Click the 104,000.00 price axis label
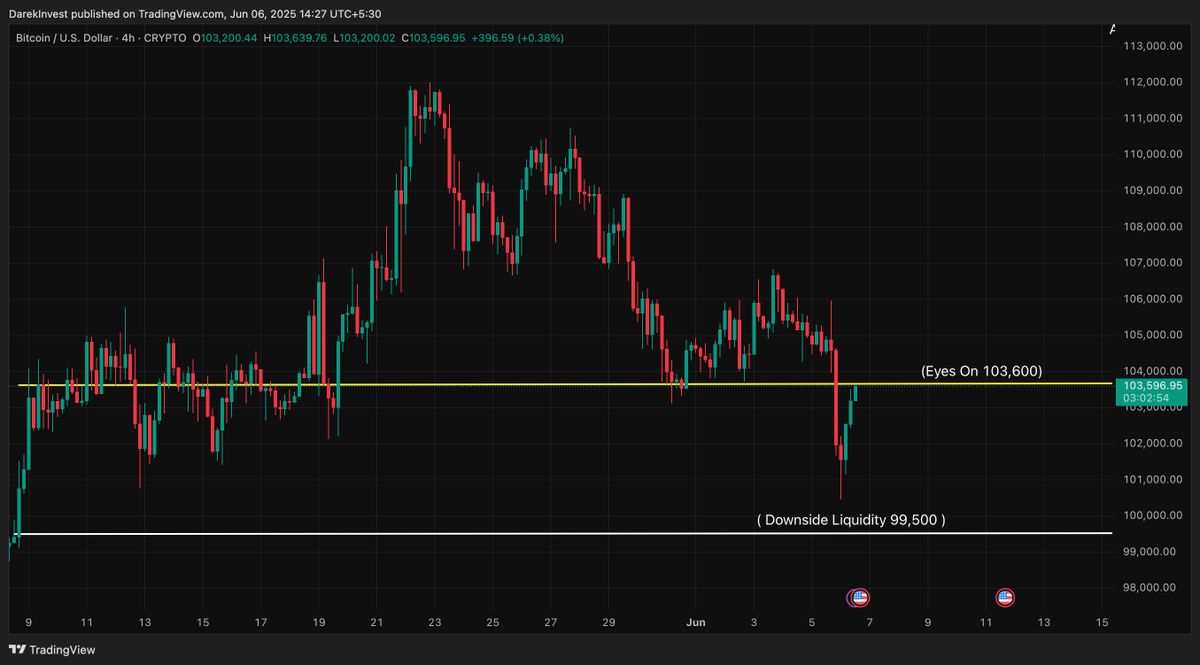The image size is (1200, 665). (1154, 371)
